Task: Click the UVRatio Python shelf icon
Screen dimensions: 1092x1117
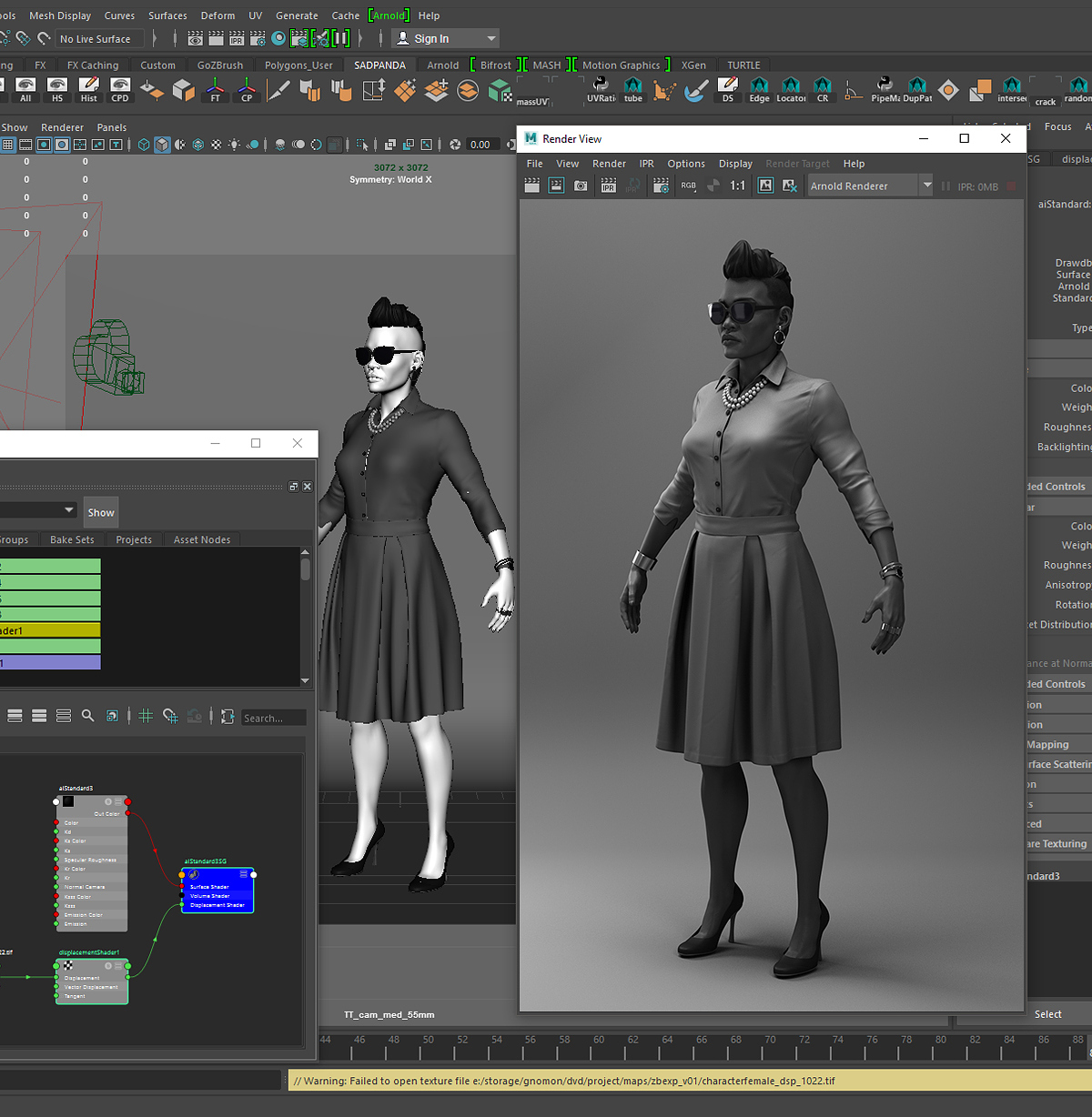Action: (x=601, y=90)
